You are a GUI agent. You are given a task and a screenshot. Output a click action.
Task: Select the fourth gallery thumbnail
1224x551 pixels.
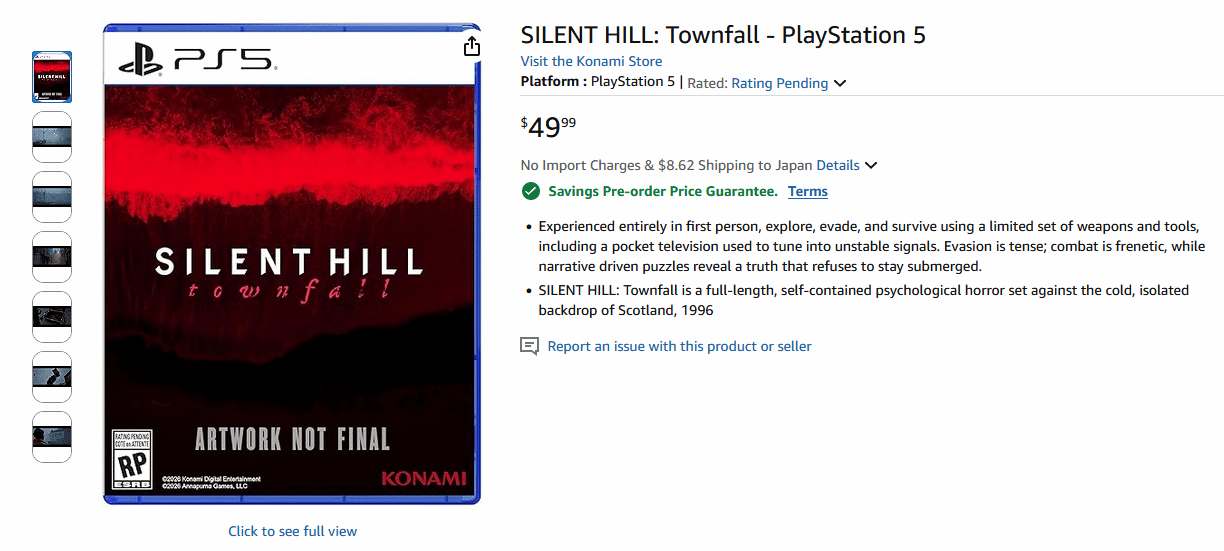point(52,257)
